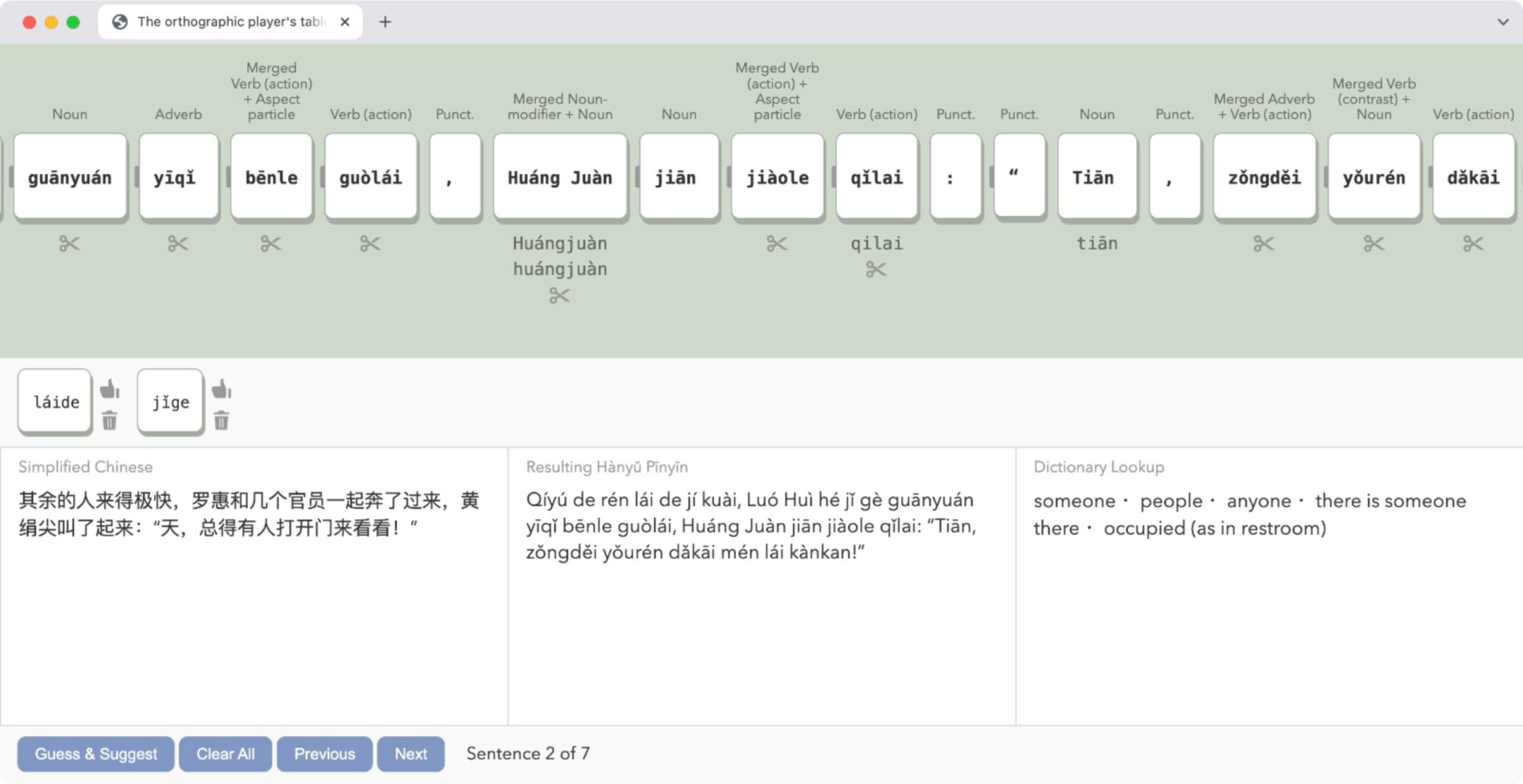Click the dǎkāi word tile
Viewport: 1523px width, 784px height.
[1473, 177]
